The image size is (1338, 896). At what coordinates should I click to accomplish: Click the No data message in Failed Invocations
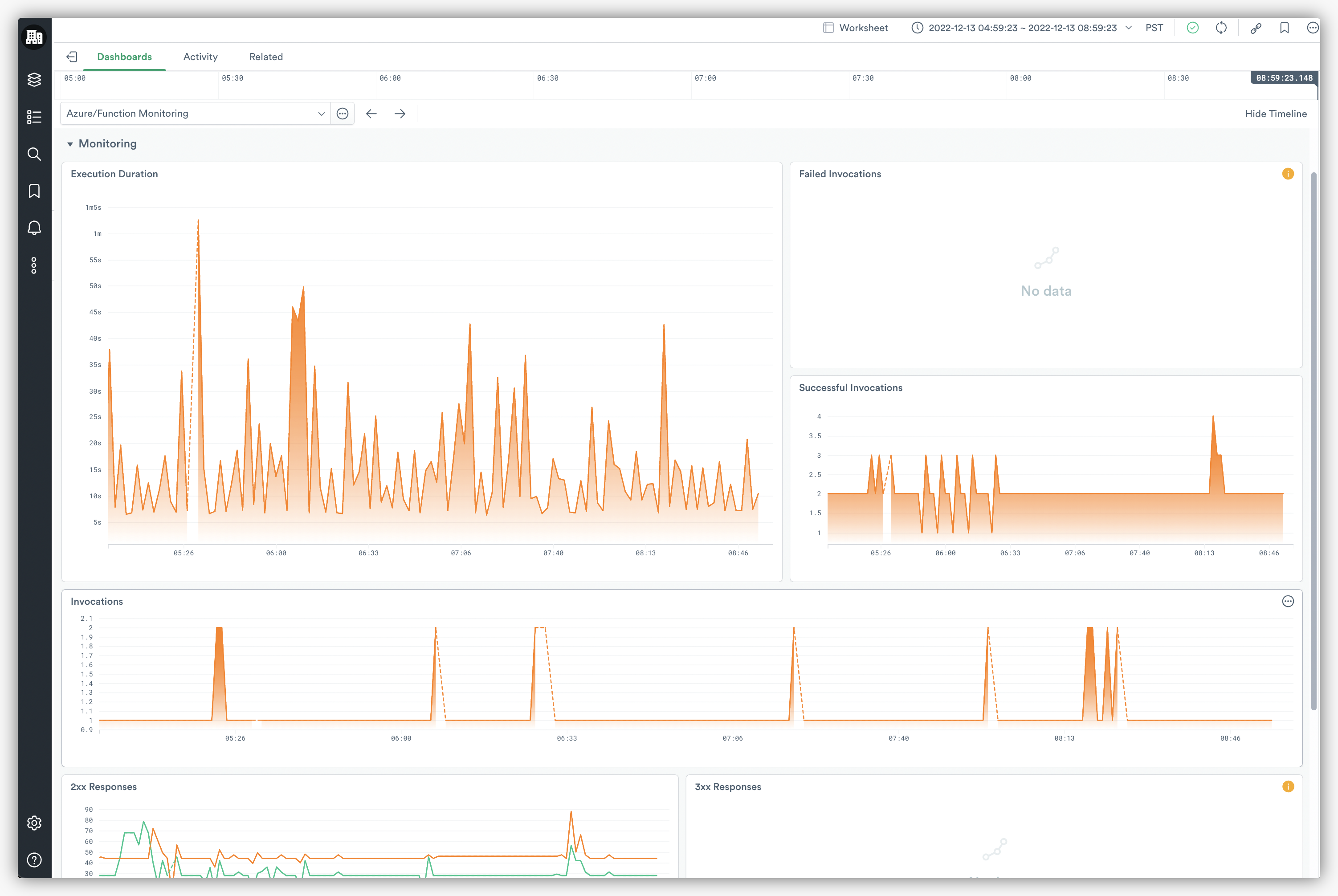click(x=1047, y=291)
